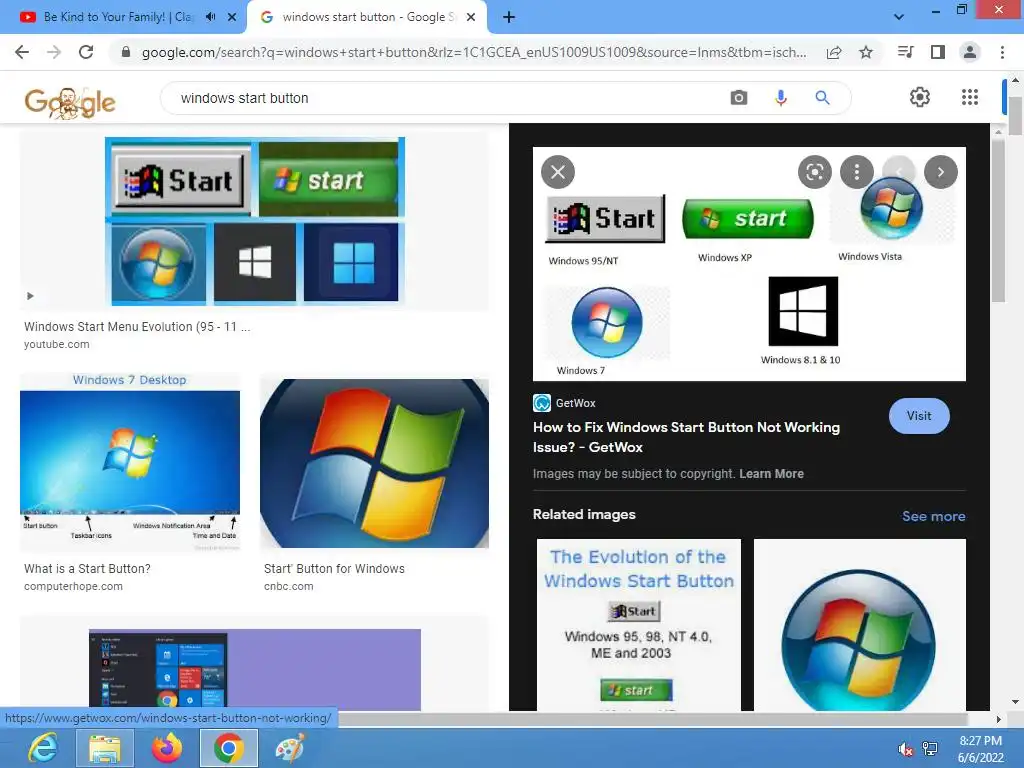Open the Chrome three-dot menu
This screenshot has height=768, width=1024.
click(1002, 52)
